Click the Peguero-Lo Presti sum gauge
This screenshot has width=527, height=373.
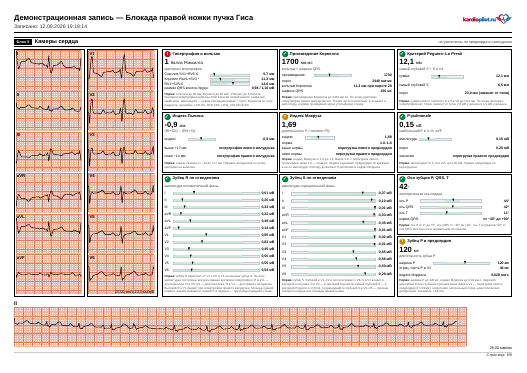pos(447,77)
